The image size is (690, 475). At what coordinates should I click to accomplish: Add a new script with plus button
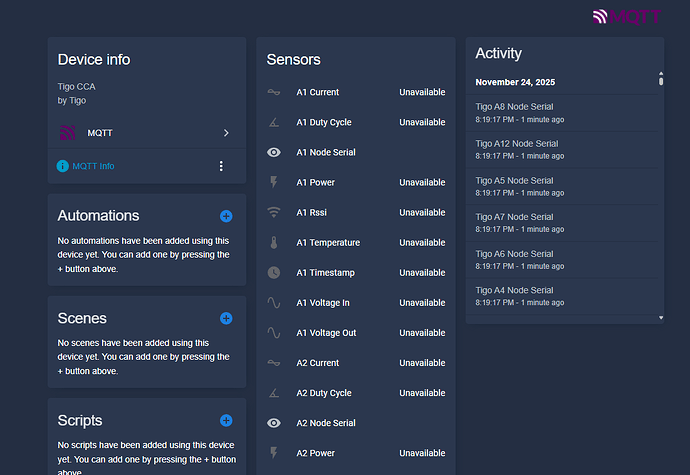(226, 421)
